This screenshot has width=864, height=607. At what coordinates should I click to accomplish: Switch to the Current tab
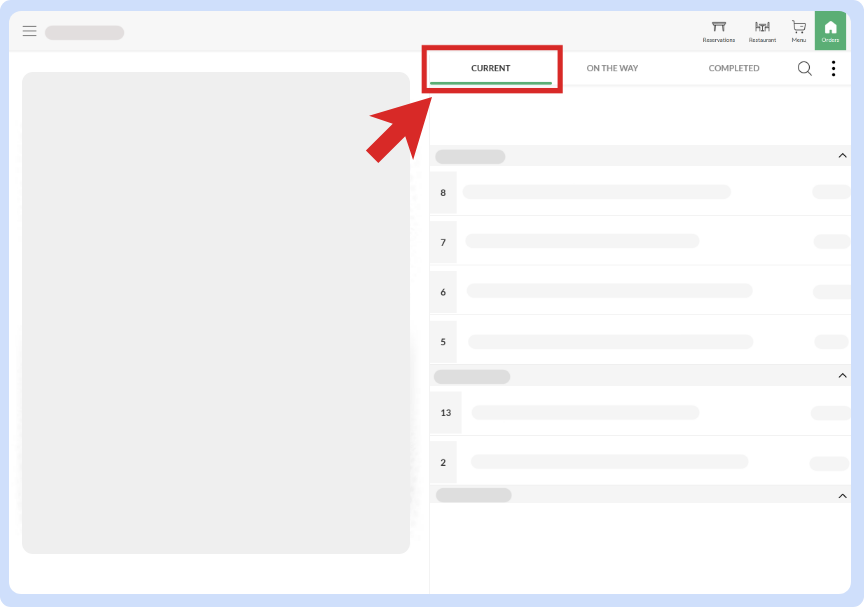pos(490,68)
